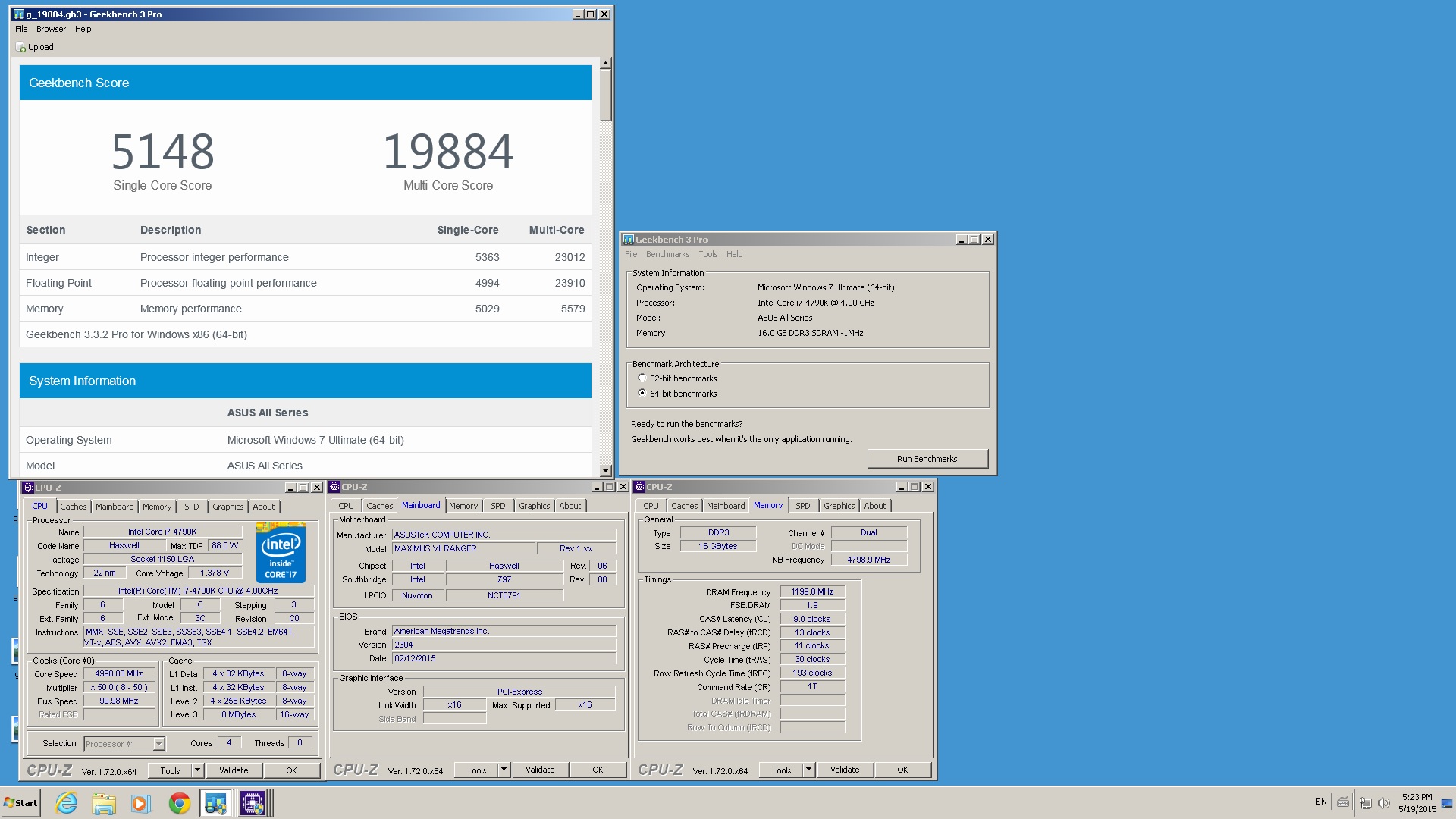Image resolution: width=1456 pixels, height=819 pixels.
Task: Switch to Mainboard tab in Memory CPU-Z window
Action: 726,506
